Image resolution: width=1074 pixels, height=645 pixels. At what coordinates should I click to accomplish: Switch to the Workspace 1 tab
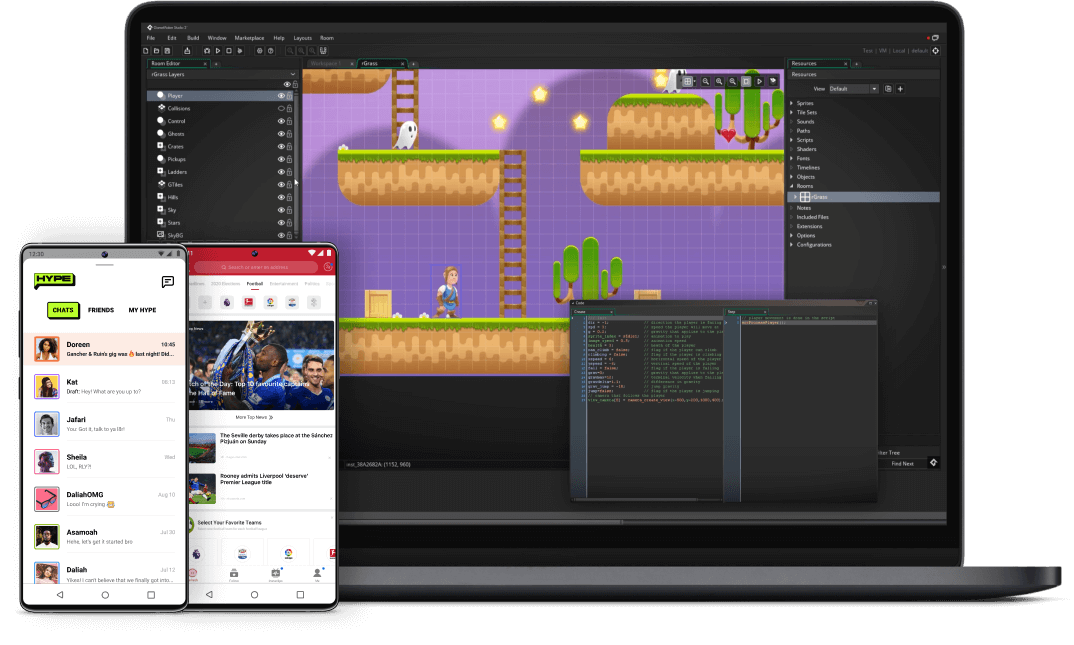(325, 63)
